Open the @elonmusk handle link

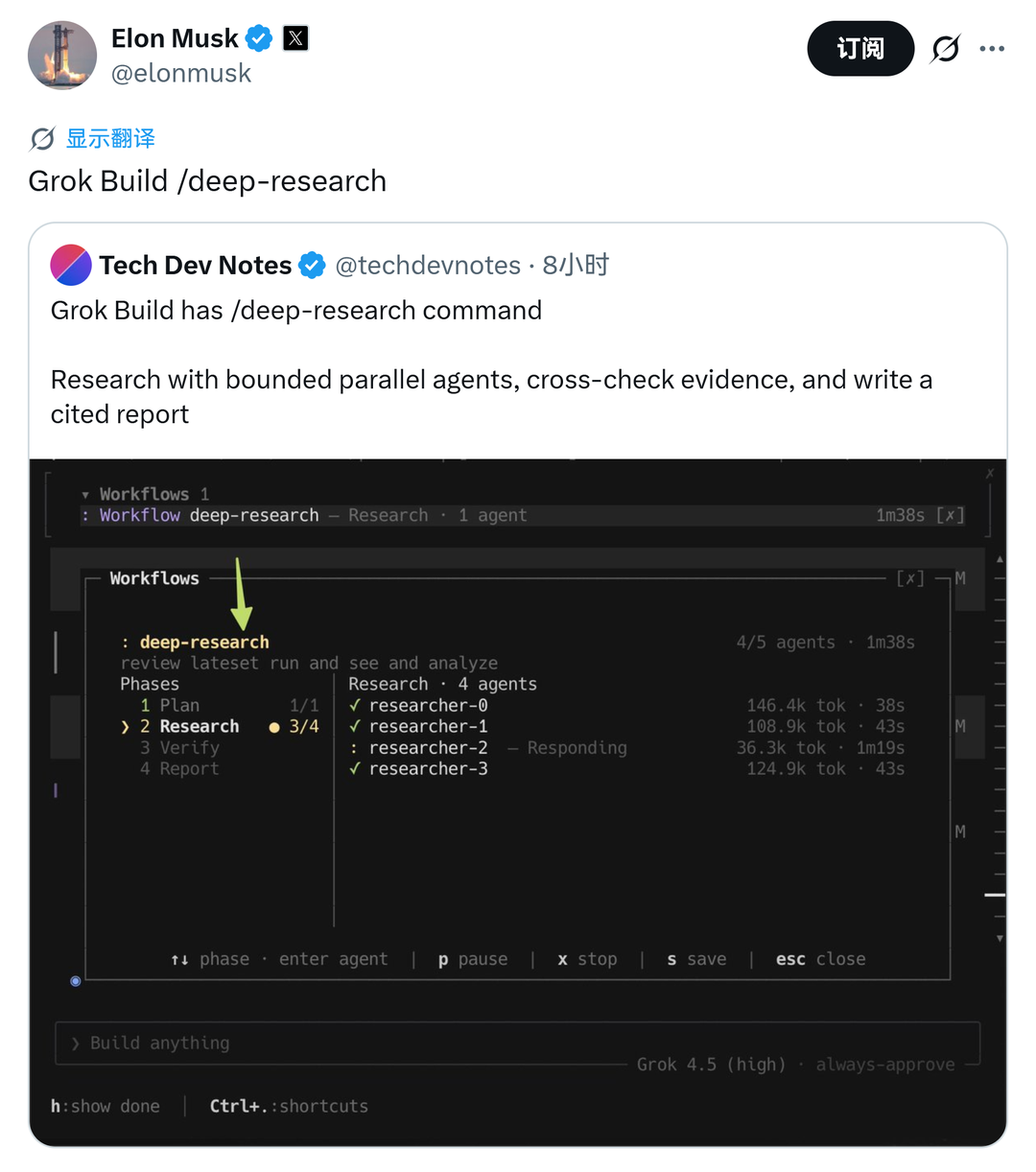(x=181, y=73)
